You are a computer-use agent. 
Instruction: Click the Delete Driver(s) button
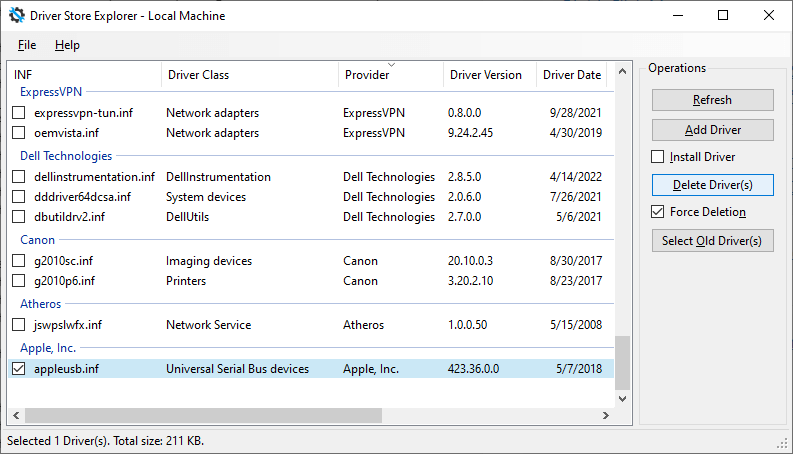[x=713, y=185]
